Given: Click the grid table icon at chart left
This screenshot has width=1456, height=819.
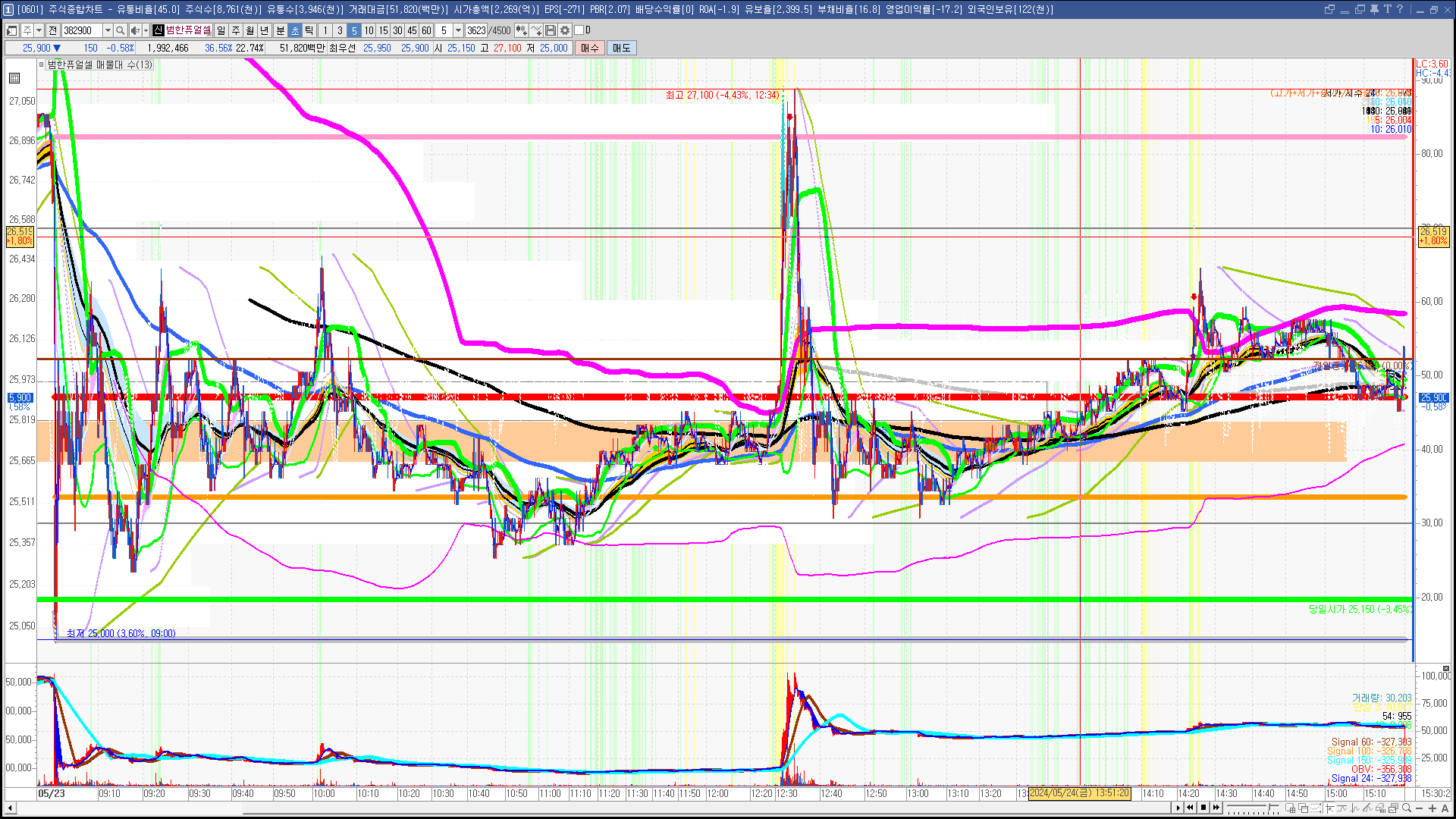Looking at the screenshot, I should click(x=14, y=77).
